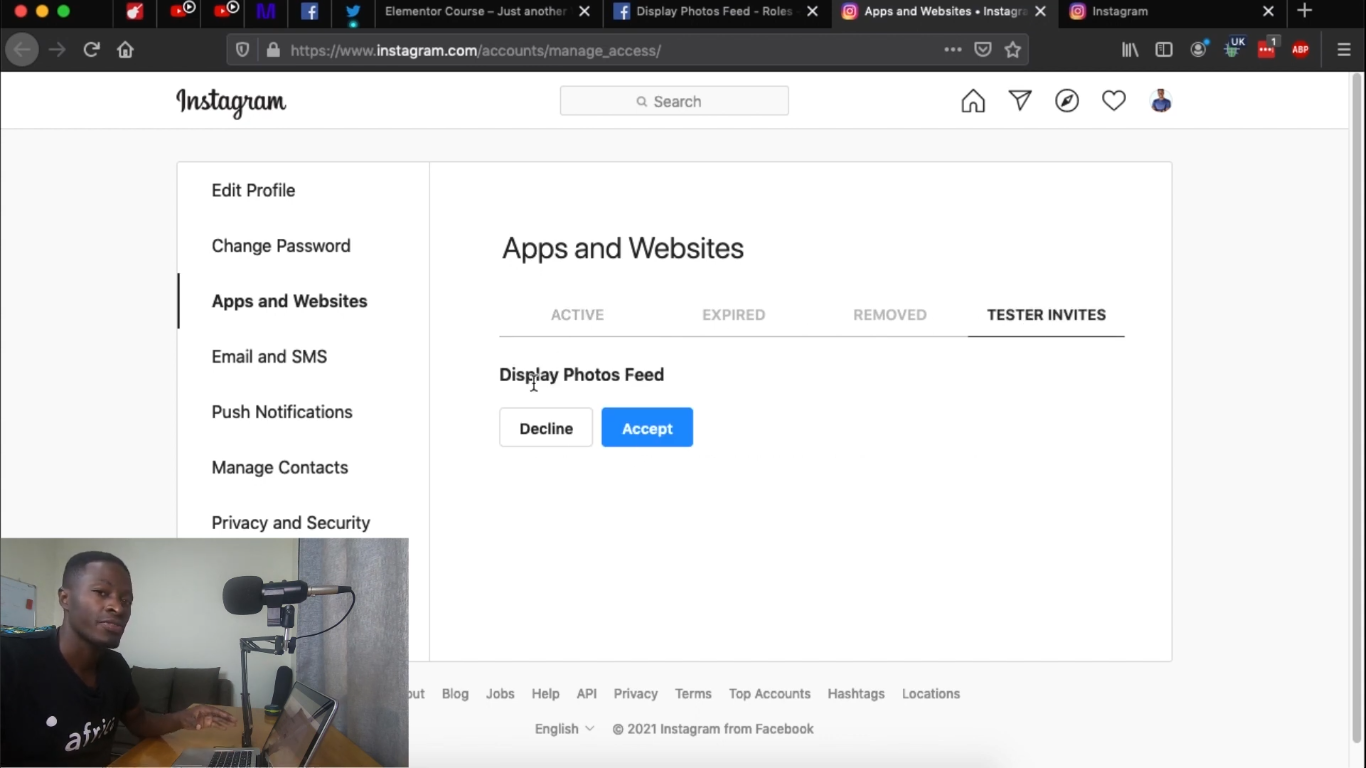Click the padlock site security icon
This screenshot has height=768, width=1366.
(x=273, y=49)
